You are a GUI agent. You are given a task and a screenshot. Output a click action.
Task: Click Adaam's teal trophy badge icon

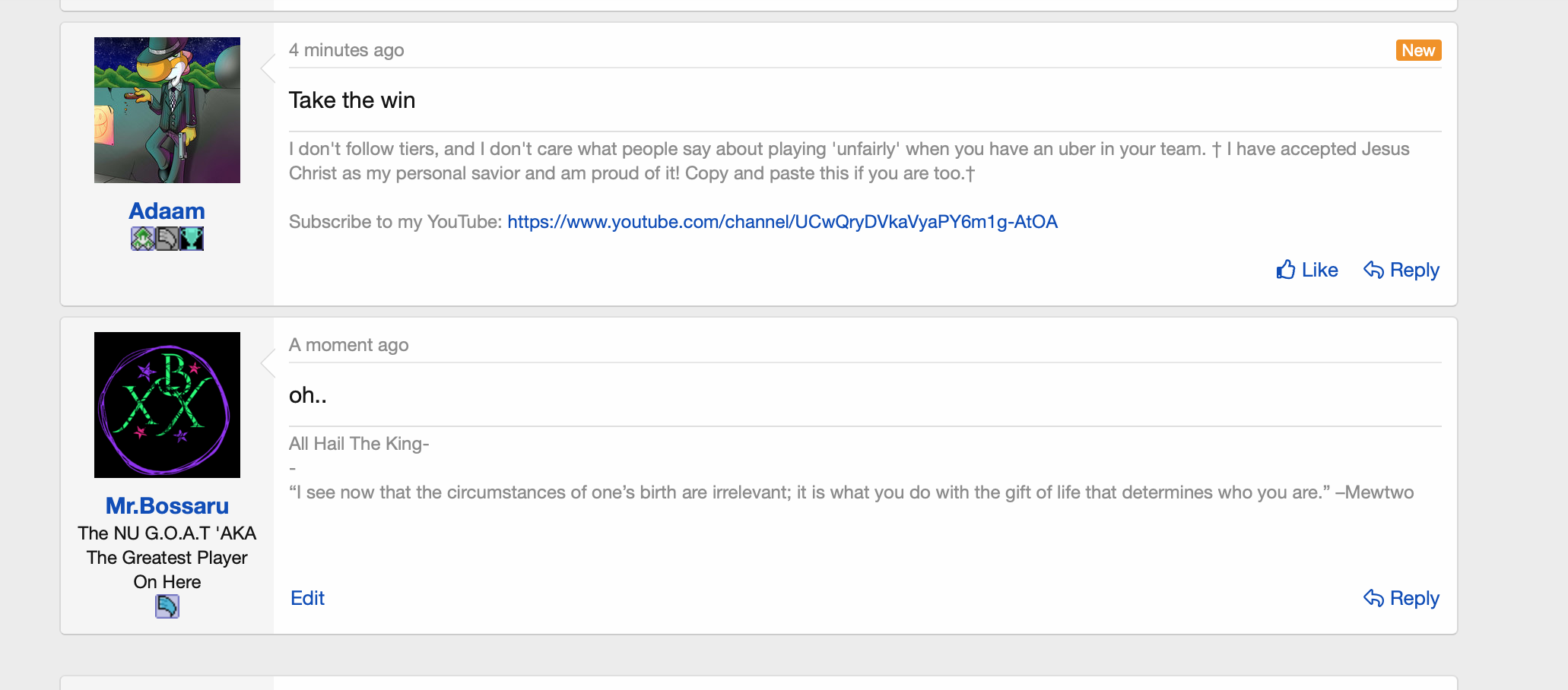[x=192, y=239]
